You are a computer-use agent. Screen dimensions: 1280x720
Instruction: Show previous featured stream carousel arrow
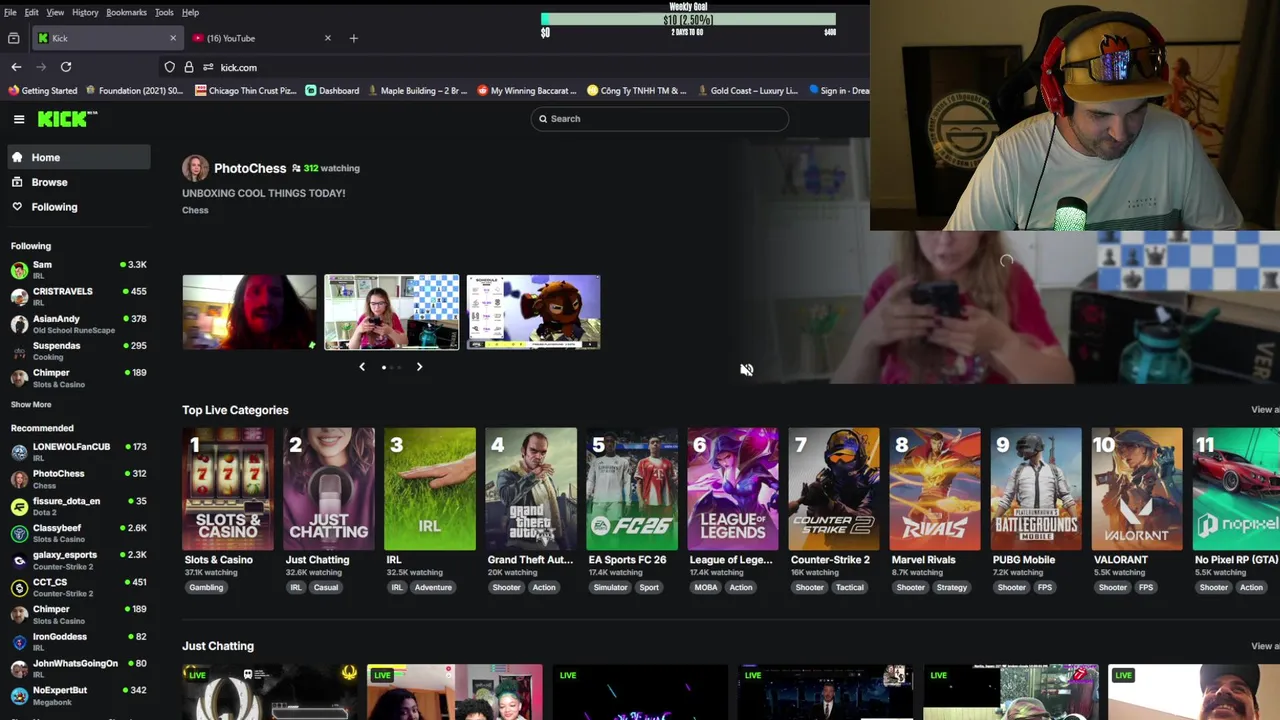tap(362, 367)
